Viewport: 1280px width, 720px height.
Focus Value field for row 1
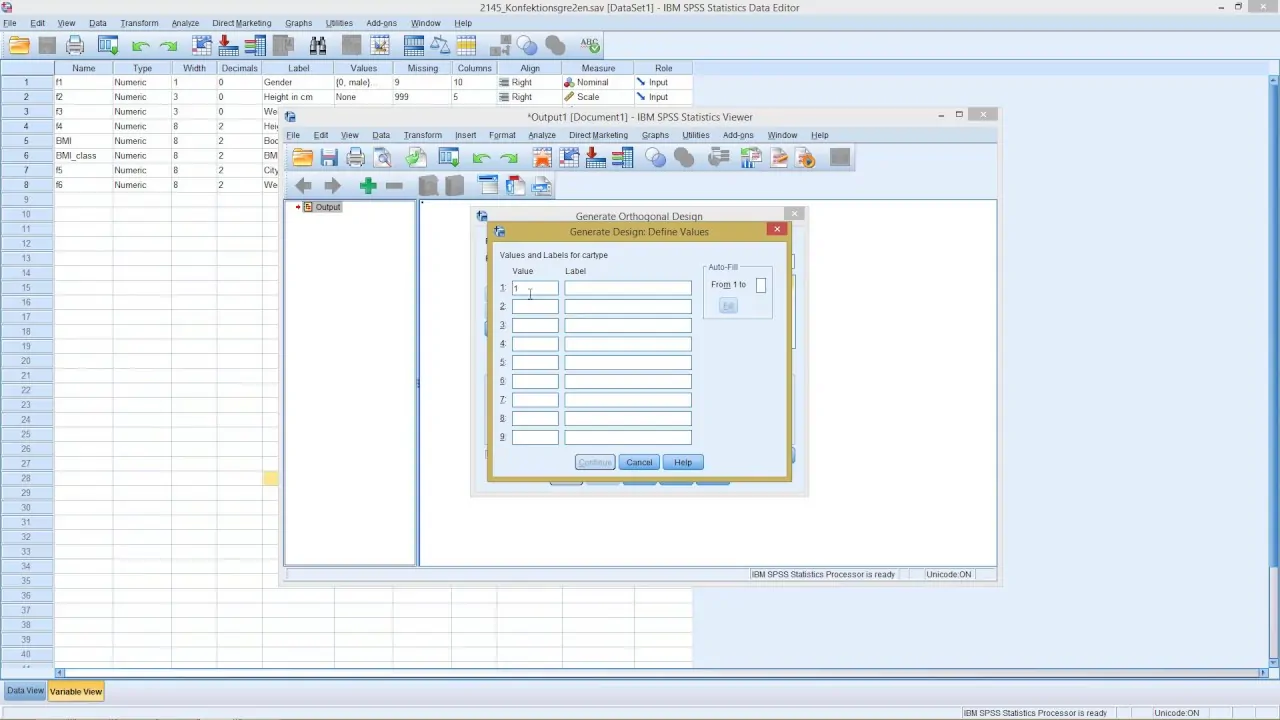pos(535,288)
